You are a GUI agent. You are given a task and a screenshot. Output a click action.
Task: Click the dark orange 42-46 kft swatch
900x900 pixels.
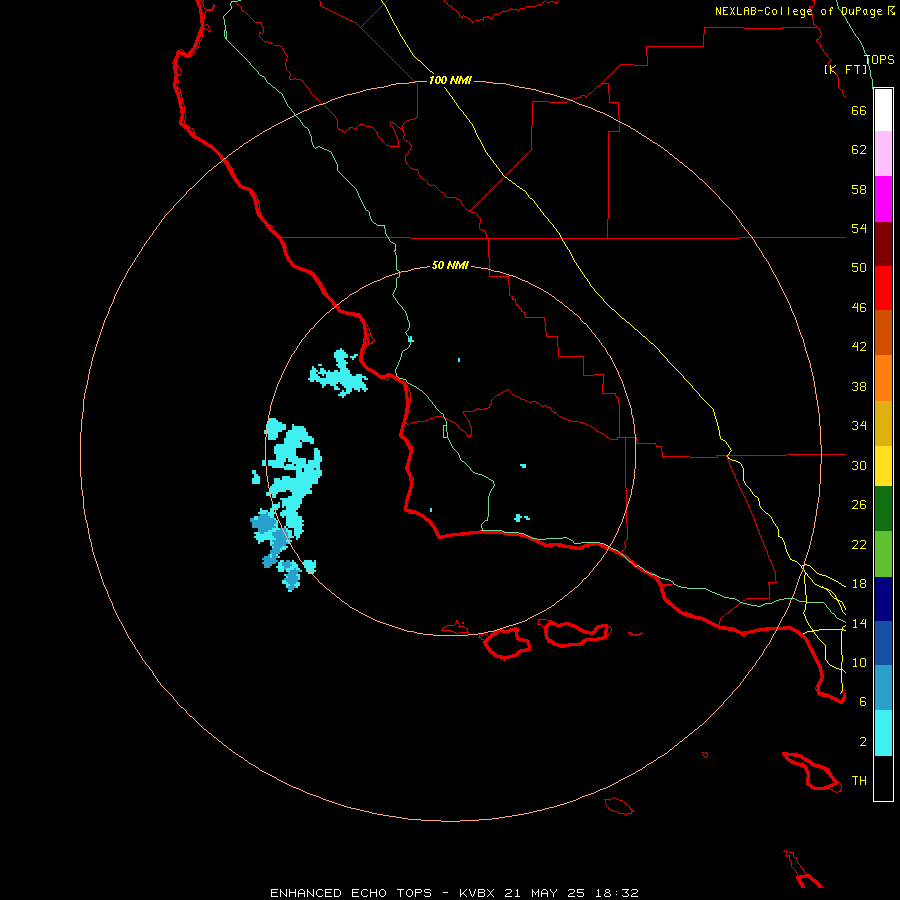(883, 333)
